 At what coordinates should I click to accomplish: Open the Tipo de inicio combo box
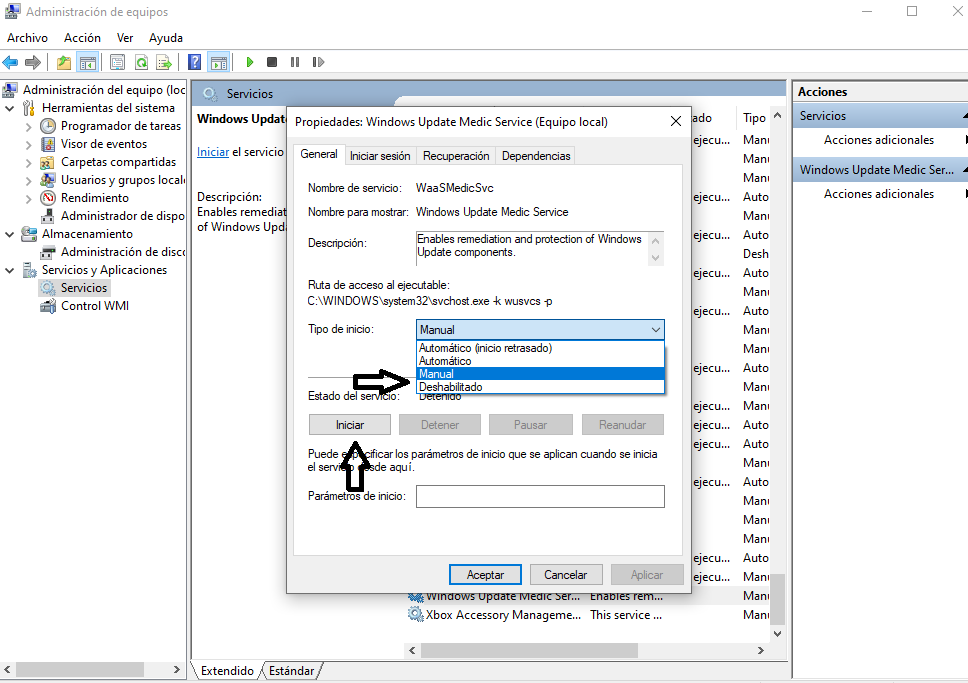click(x=540, y=330)
